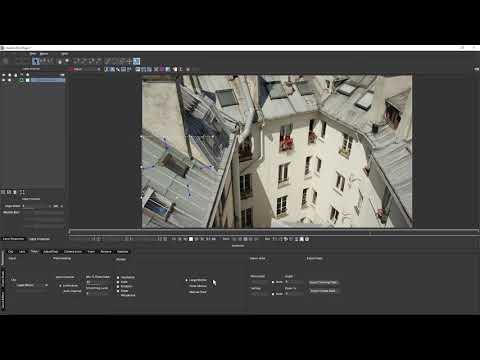Click the Export Tracking Data button
The width and height of the screenshot is (480, 360).
323,283
